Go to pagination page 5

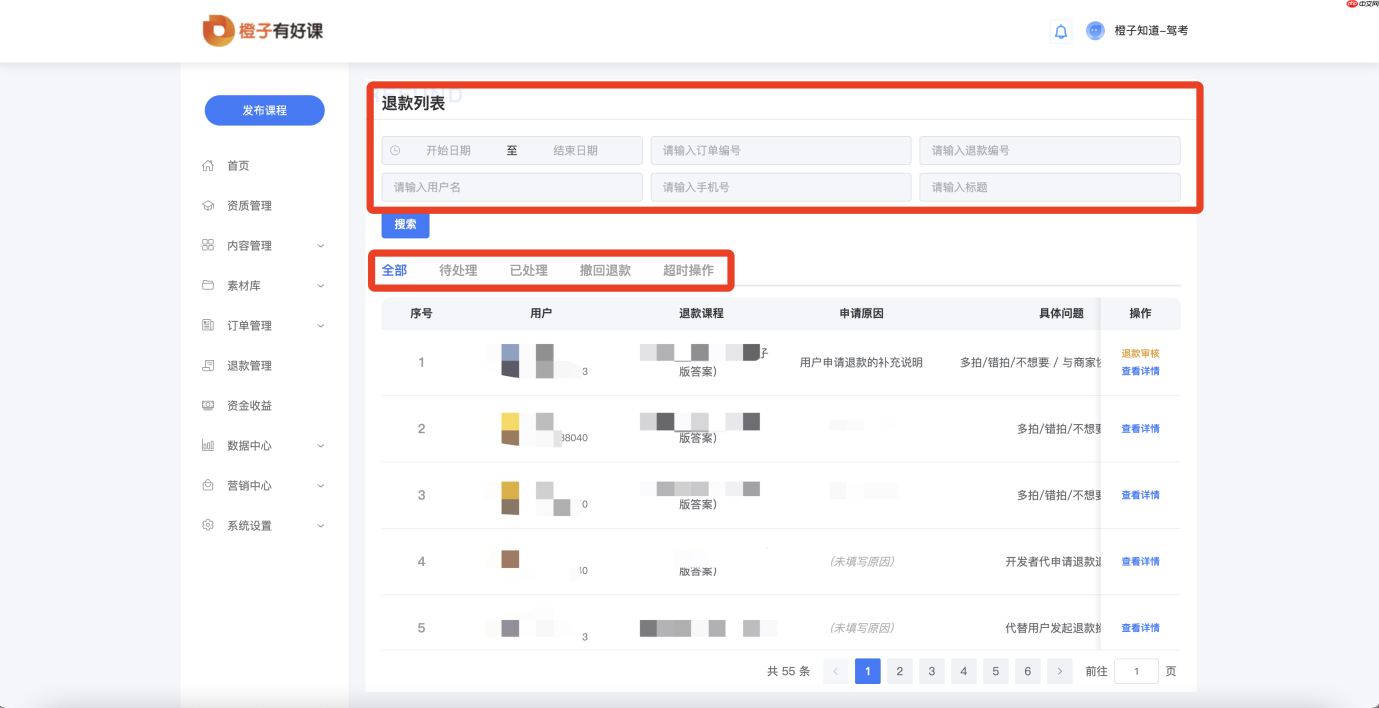tap(996, 671)
